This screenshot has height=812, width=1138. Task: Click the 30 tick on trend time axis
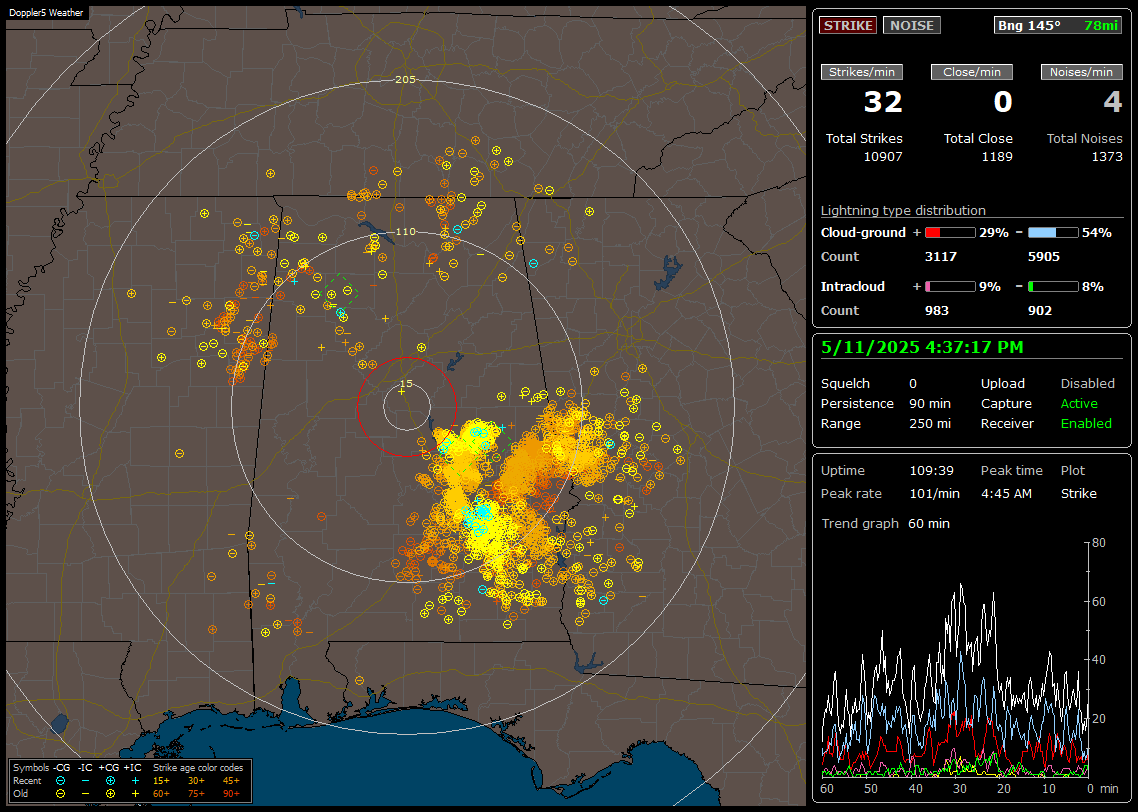click(x=959, y=789)
